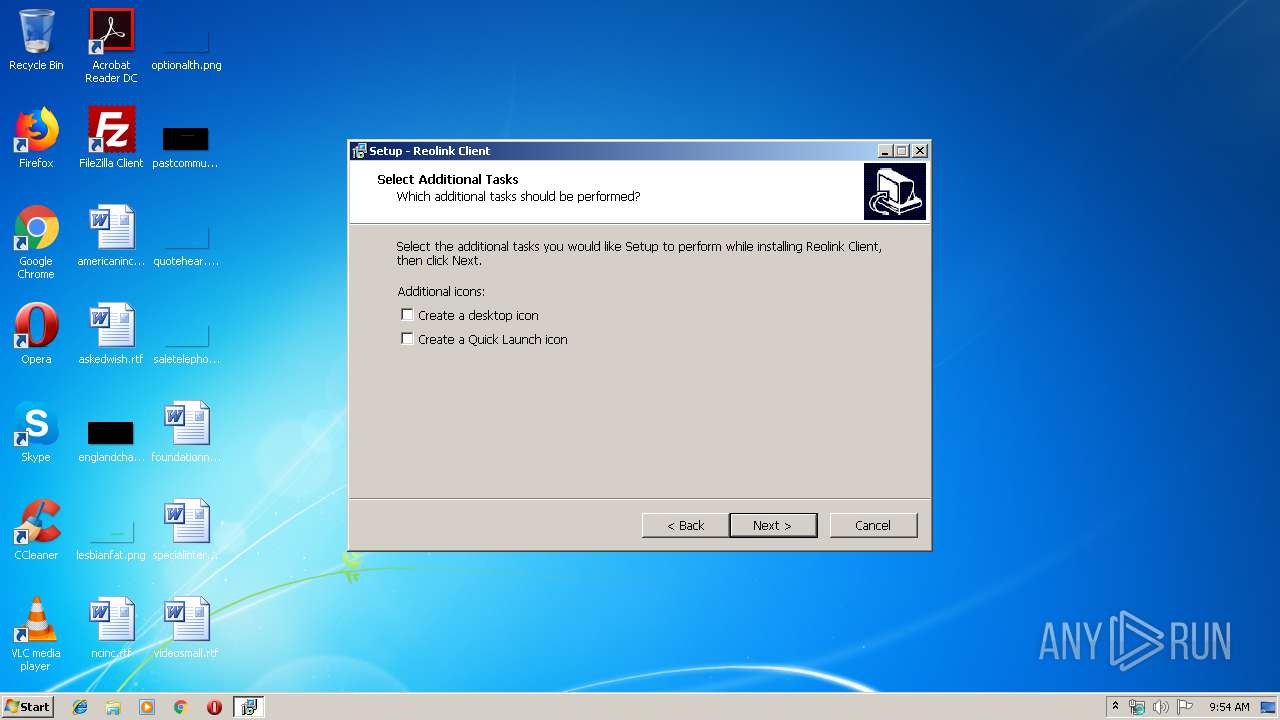Select pastcommu... desktop file

click(186, 146)
